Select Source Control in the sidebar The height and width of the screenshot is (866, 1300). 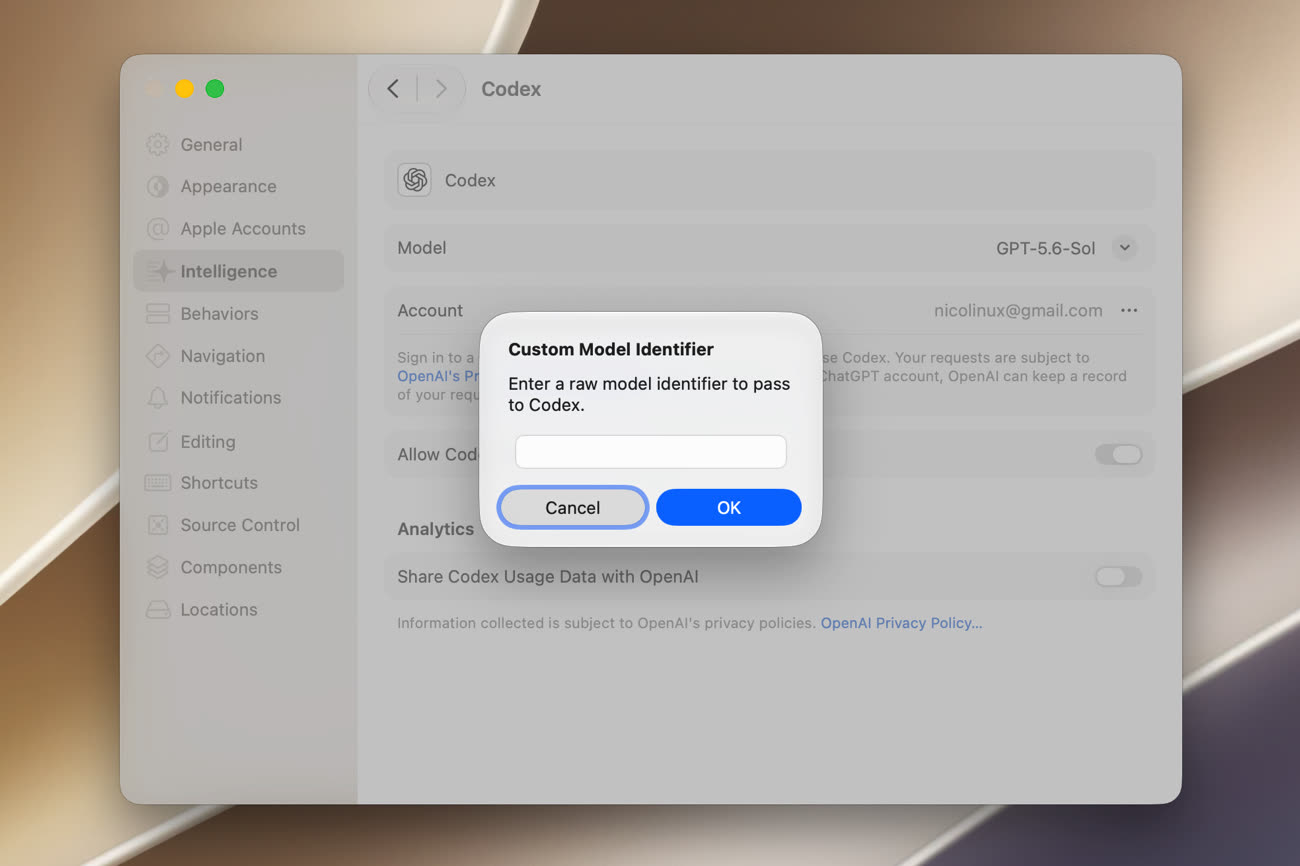[x=238, y=525]
